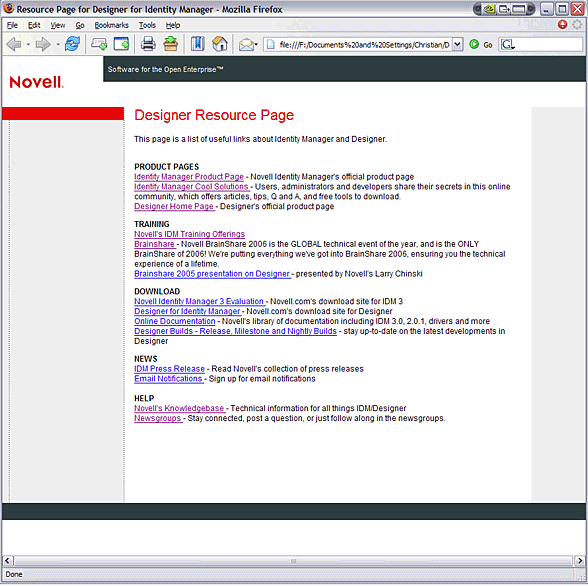
Task: Click the Online Documentation link
Action: (175, 321)
